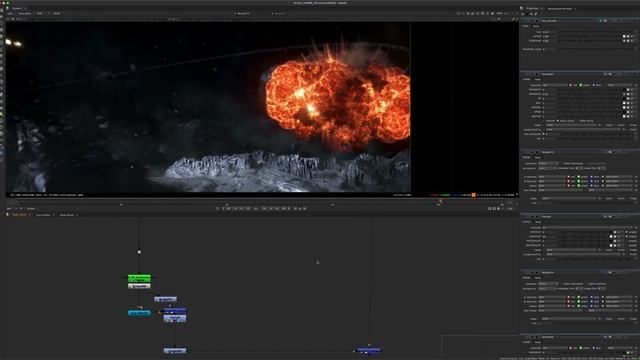Click the minimum value field in Clamp panel
640x360 pixels.
click(549, 232)
